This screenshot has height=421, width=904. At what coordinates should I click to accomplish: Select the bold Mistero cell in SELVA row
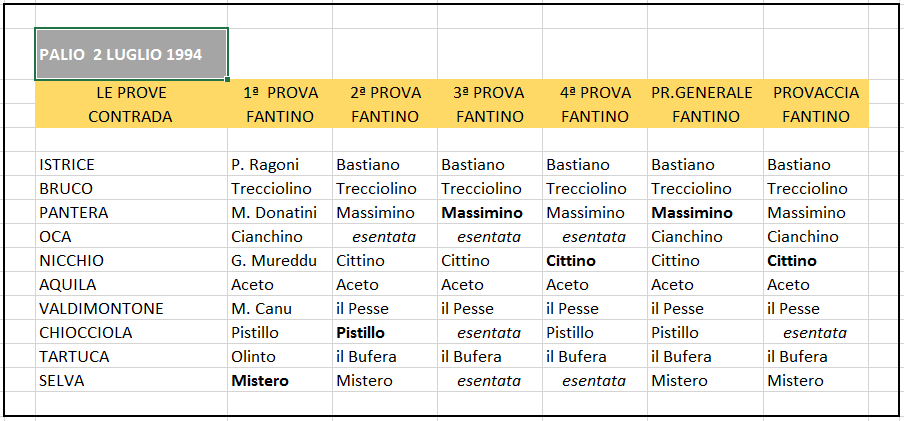280,381
